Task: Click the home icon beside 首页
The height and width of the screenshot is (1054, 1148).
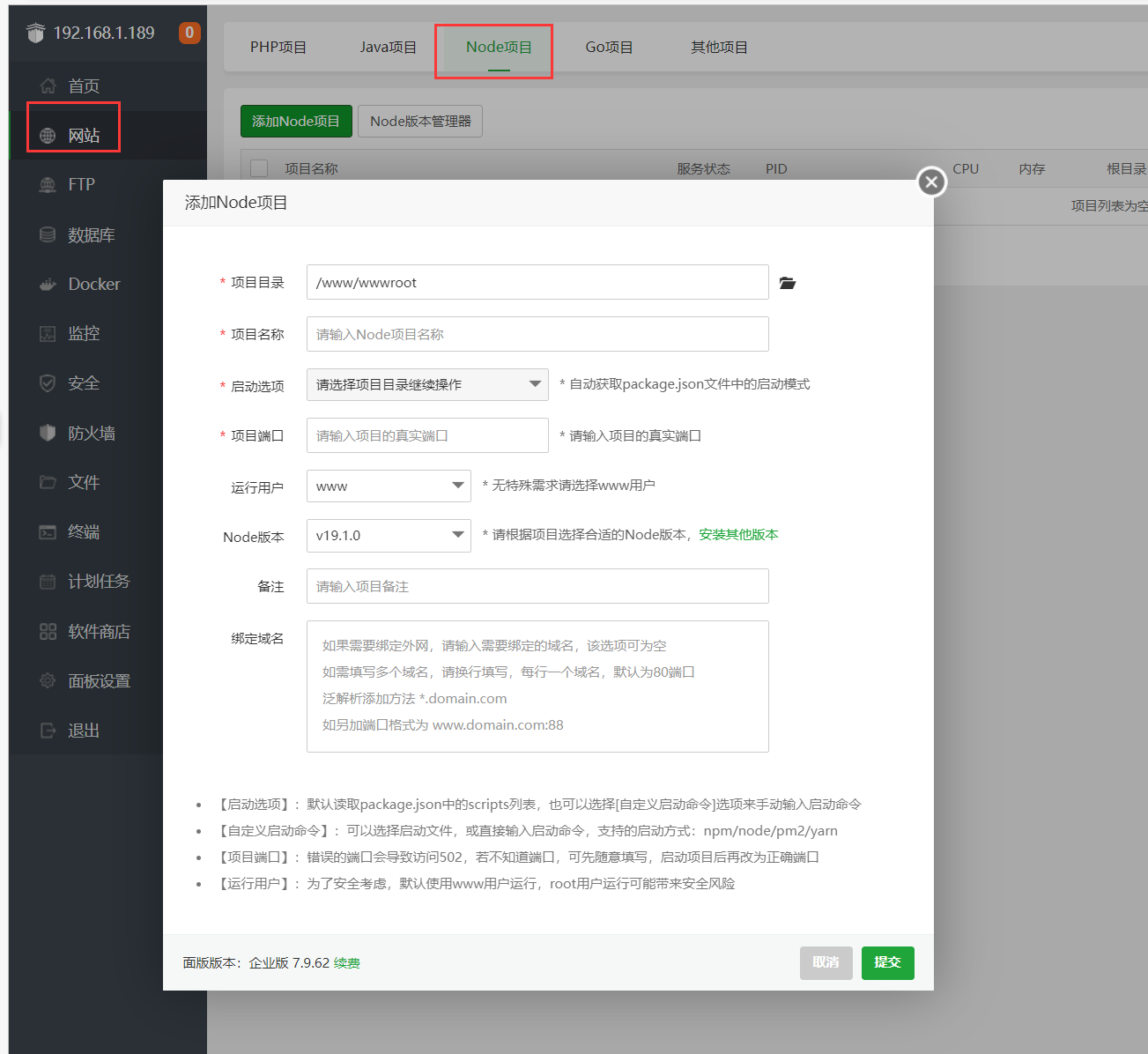Action: click(x=48, y=85)
